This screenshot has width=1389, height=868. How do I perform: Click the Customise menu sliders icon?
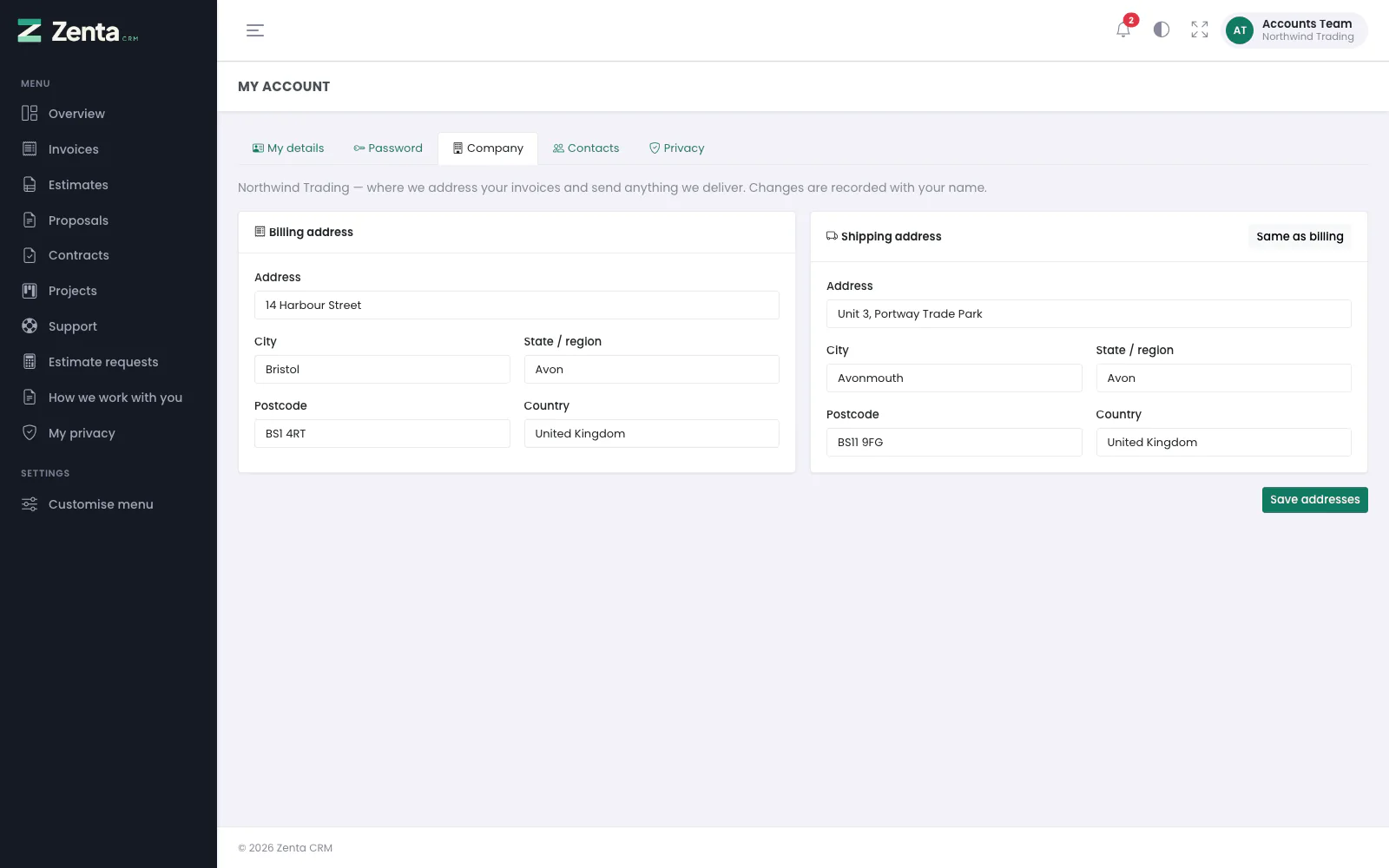pyautogui.click(x=30, y=504)
